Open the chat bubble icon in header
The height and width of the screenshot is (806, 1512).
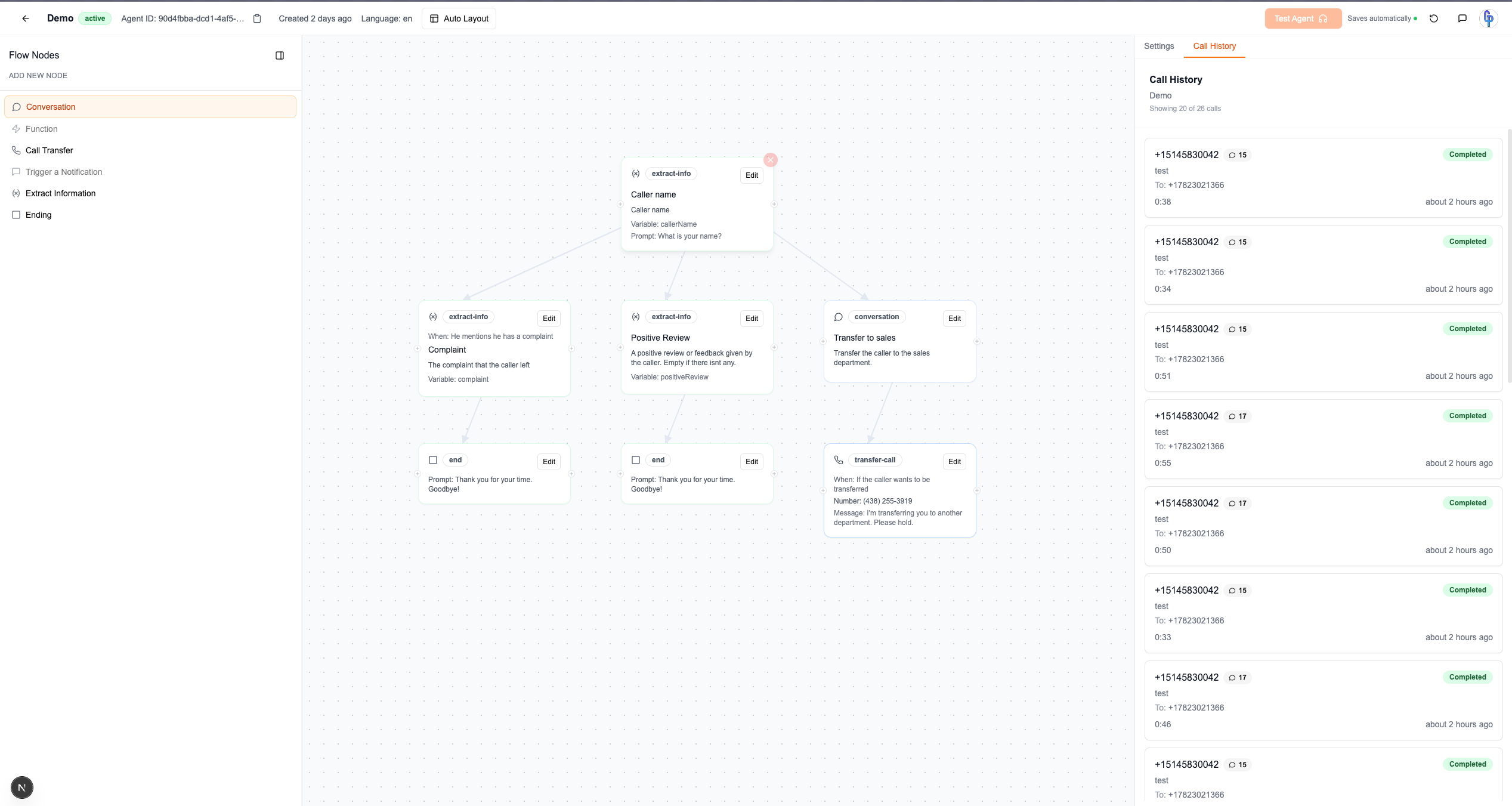(x=1462, y=18)
